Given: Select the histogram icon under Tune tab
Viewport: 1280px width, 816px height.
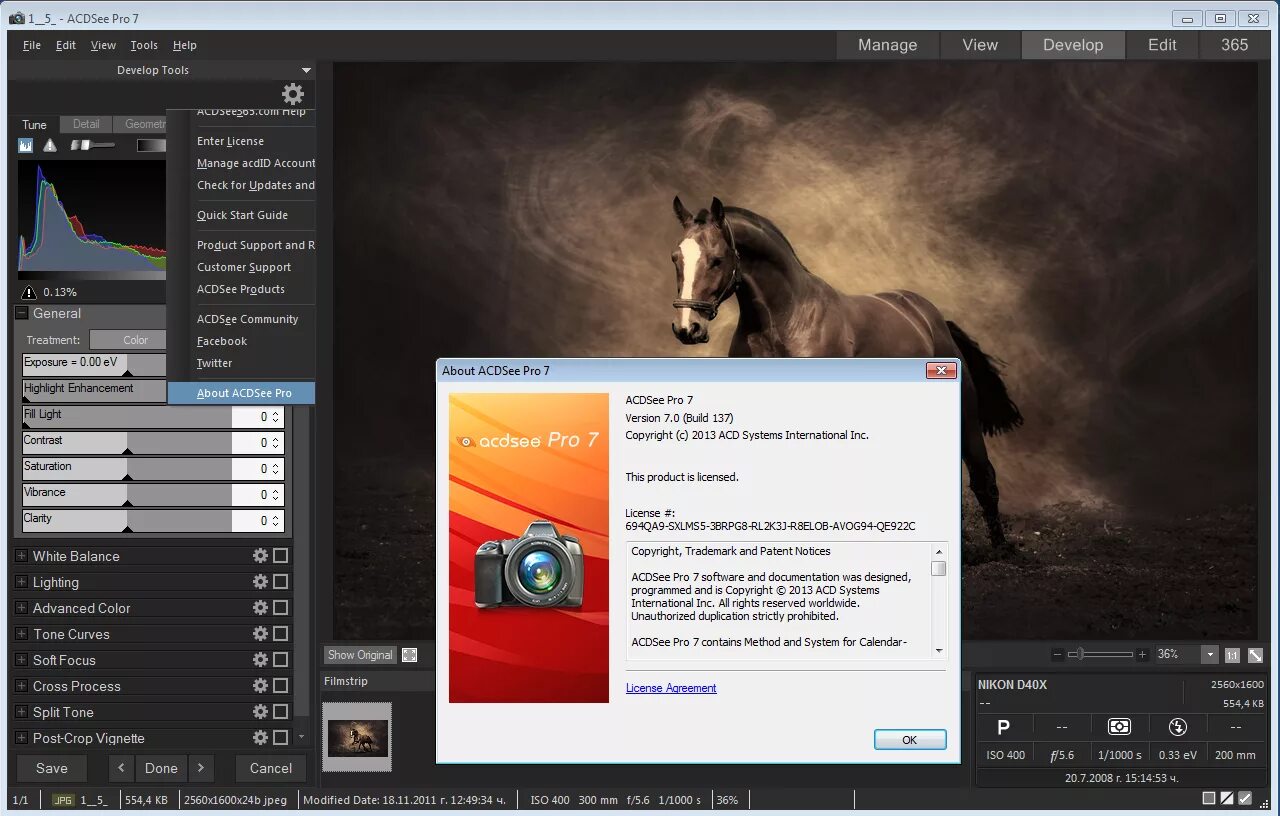Looking at the screenshot, I should tap(25, 145).
